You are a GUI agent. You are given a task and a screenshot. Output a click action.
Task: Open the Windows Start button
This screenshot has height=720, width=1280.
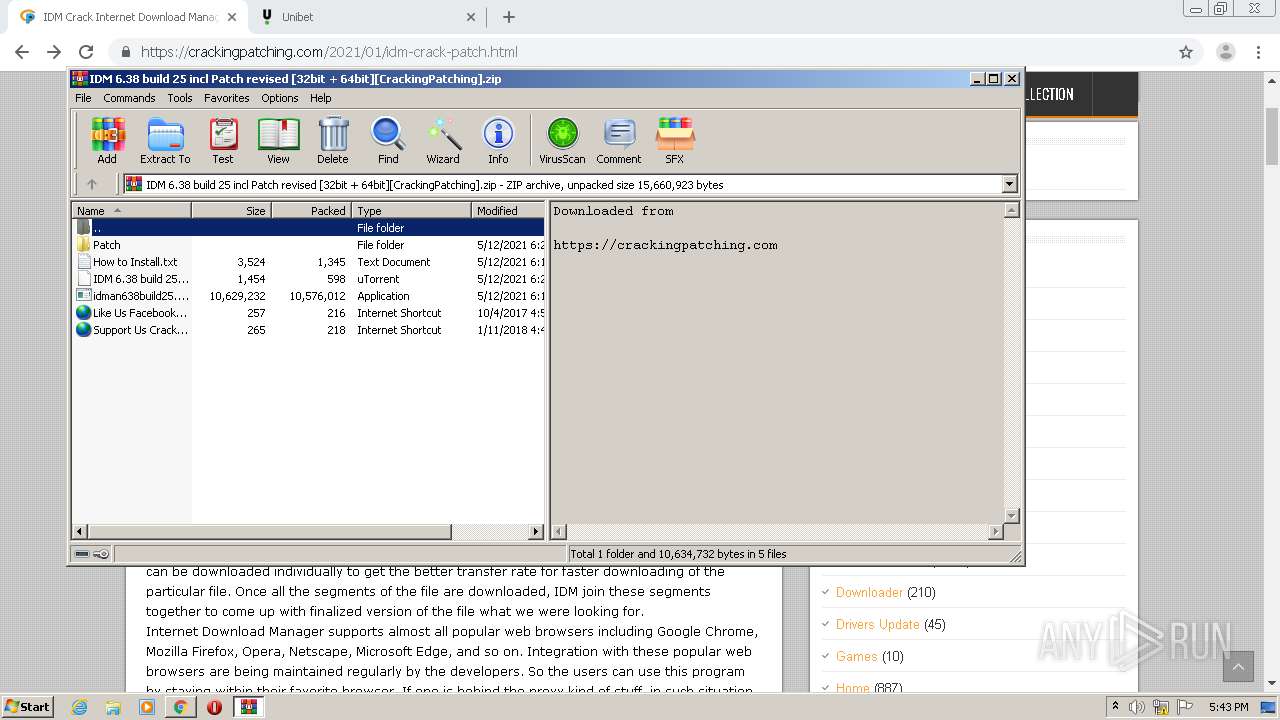[x=28, y=706]
